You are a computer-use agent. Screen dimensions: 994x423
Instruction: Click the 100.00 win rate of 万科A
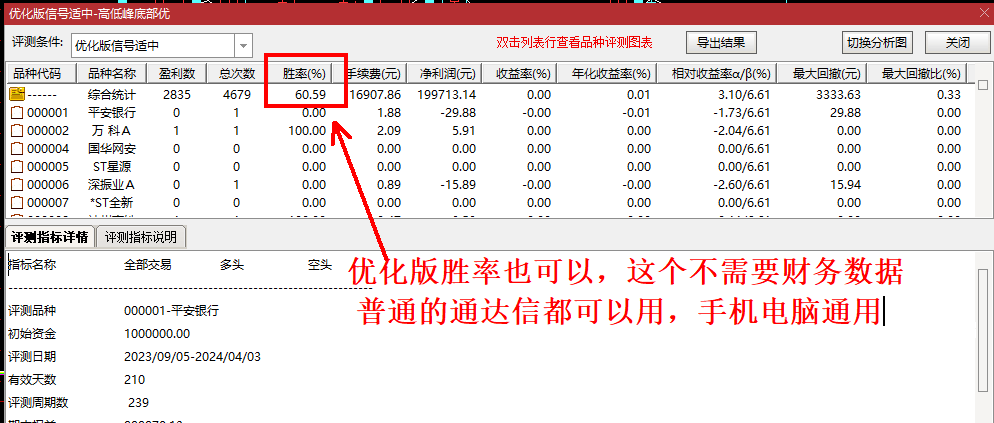click(x=307, y=131)
